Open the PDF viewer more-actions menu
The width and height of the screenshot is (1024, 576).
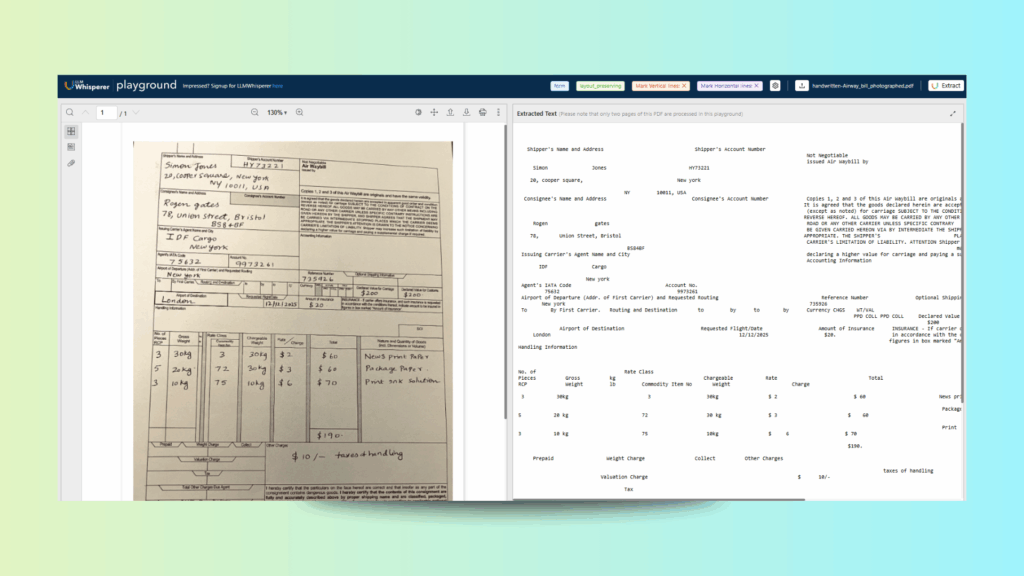[498, 113]
